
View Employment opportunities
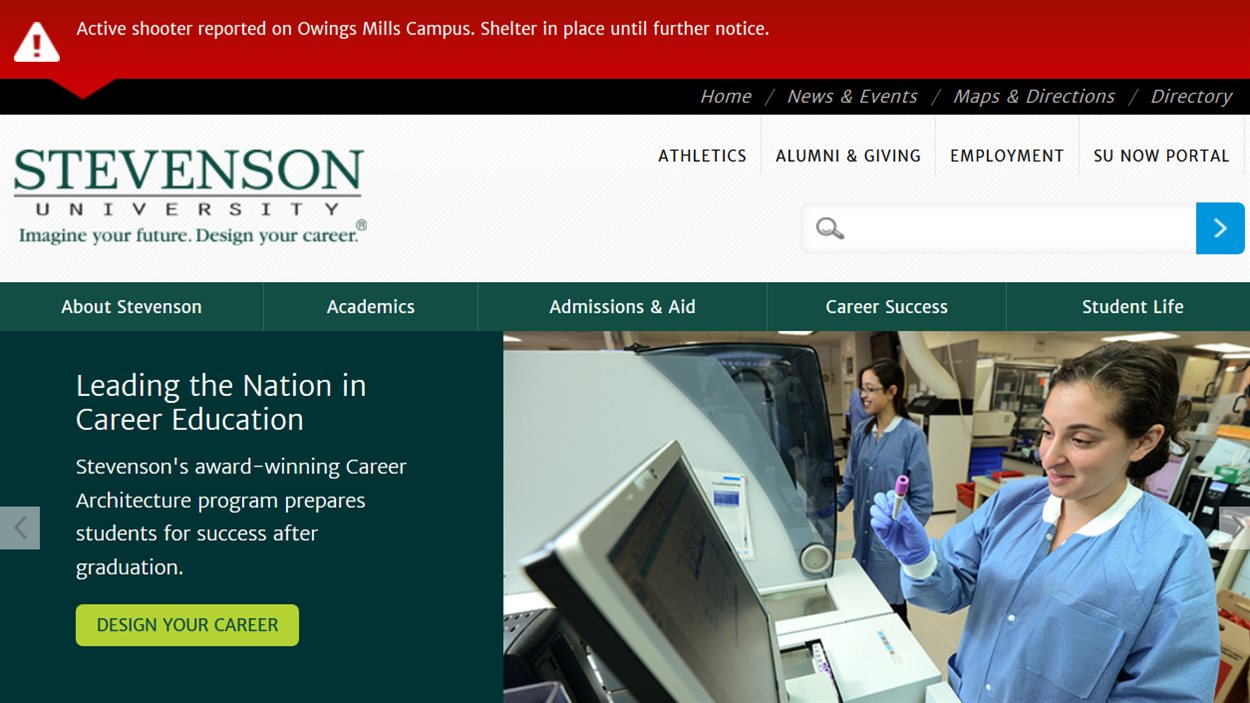click(1006, 156)
